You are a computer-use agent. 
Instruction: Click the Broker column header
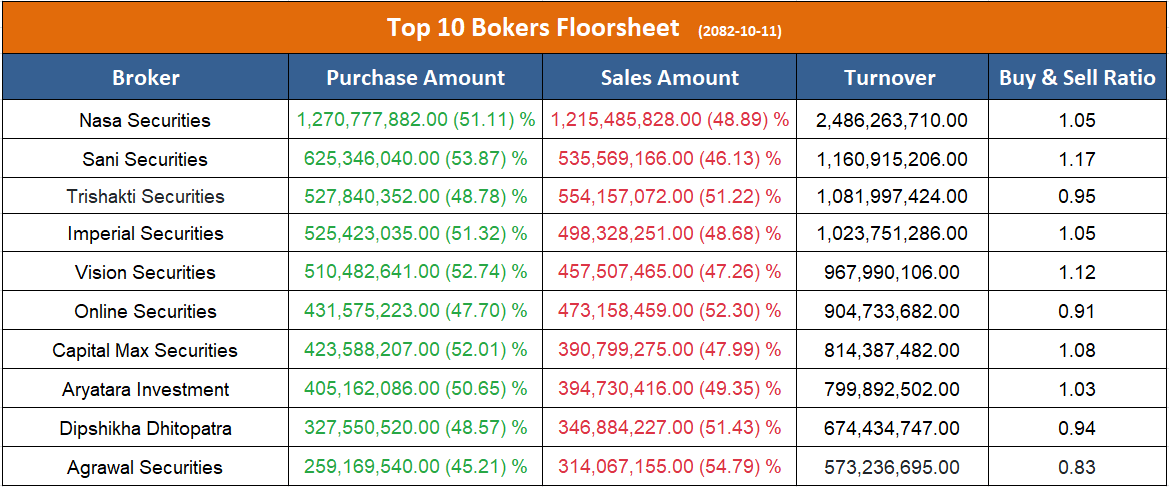coord(146,78)
